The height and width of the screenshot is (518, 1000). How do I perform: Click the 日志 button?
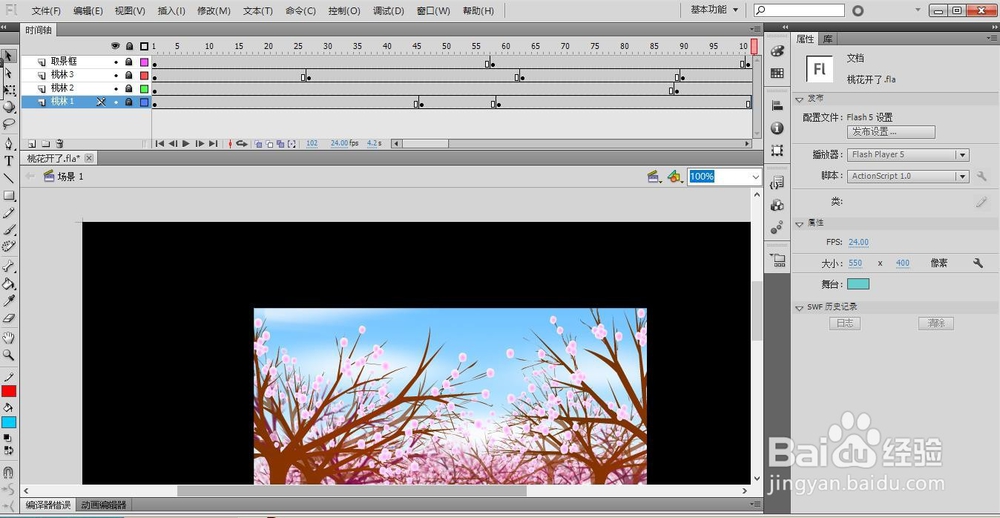844,323
